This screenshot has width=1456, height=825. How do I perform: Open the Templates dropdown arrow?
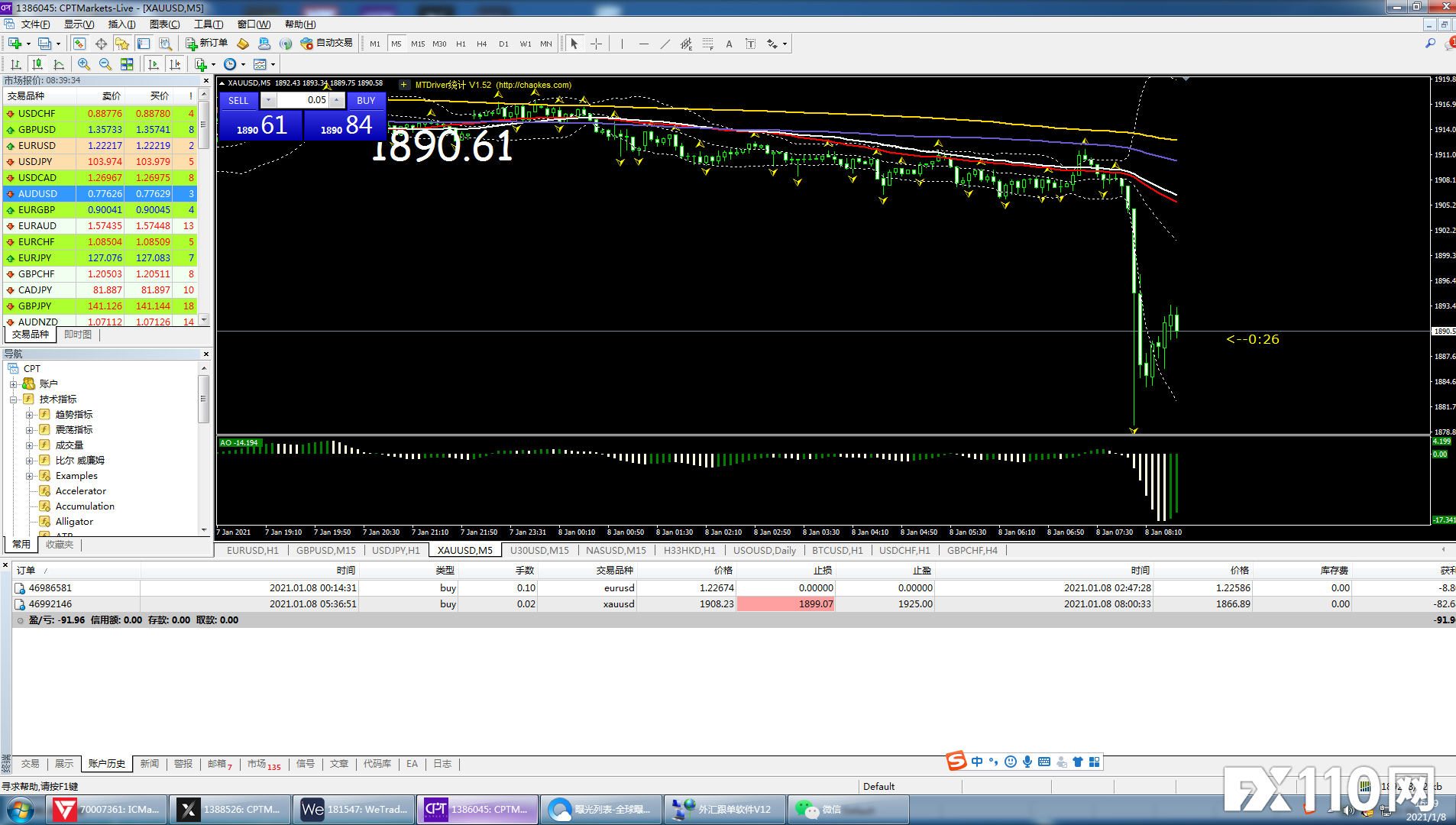pyautogui.click(x=273, y=64)
